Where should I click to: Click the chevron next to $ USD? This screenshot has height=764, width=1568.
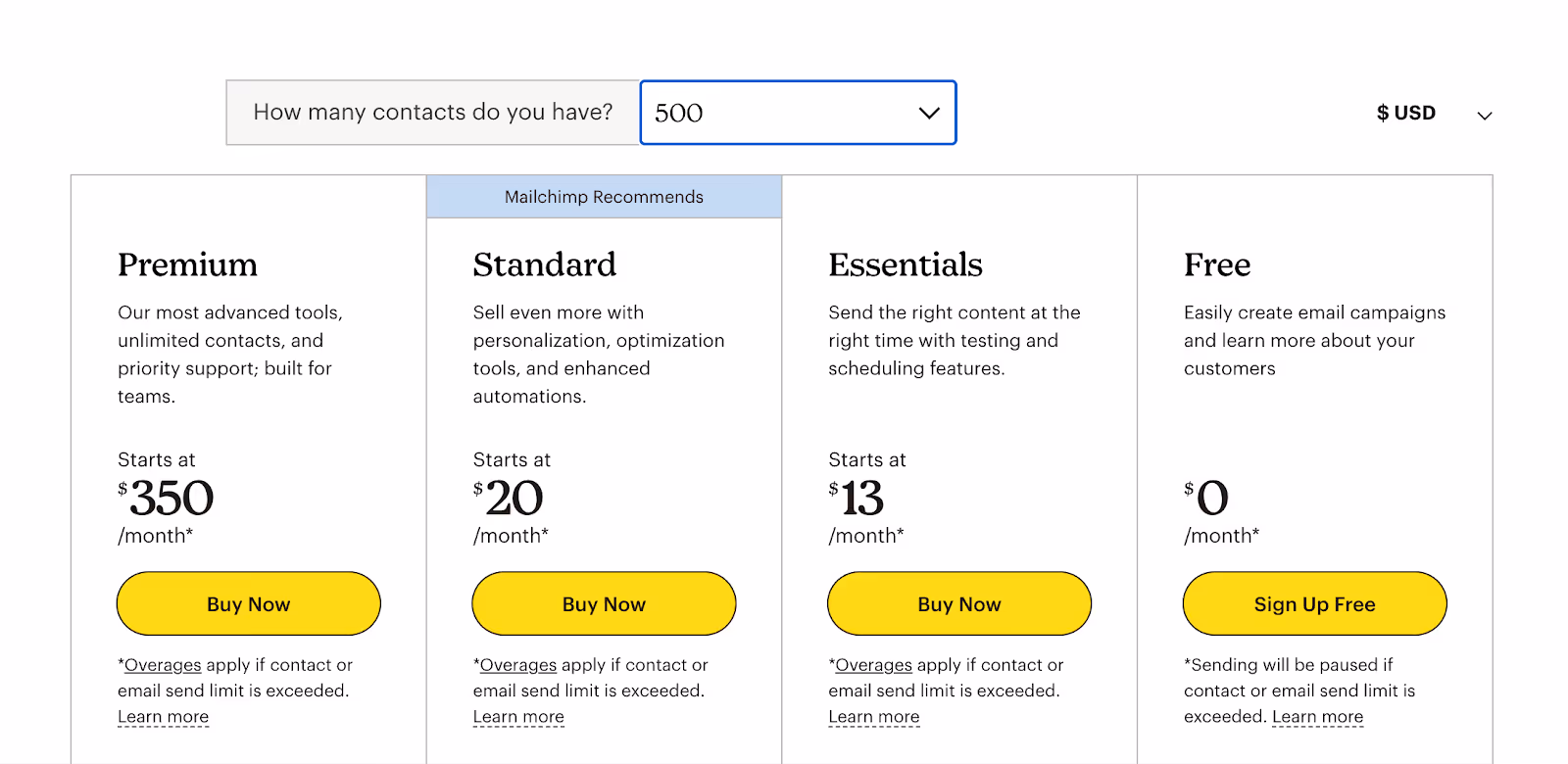click(1485, 116)
